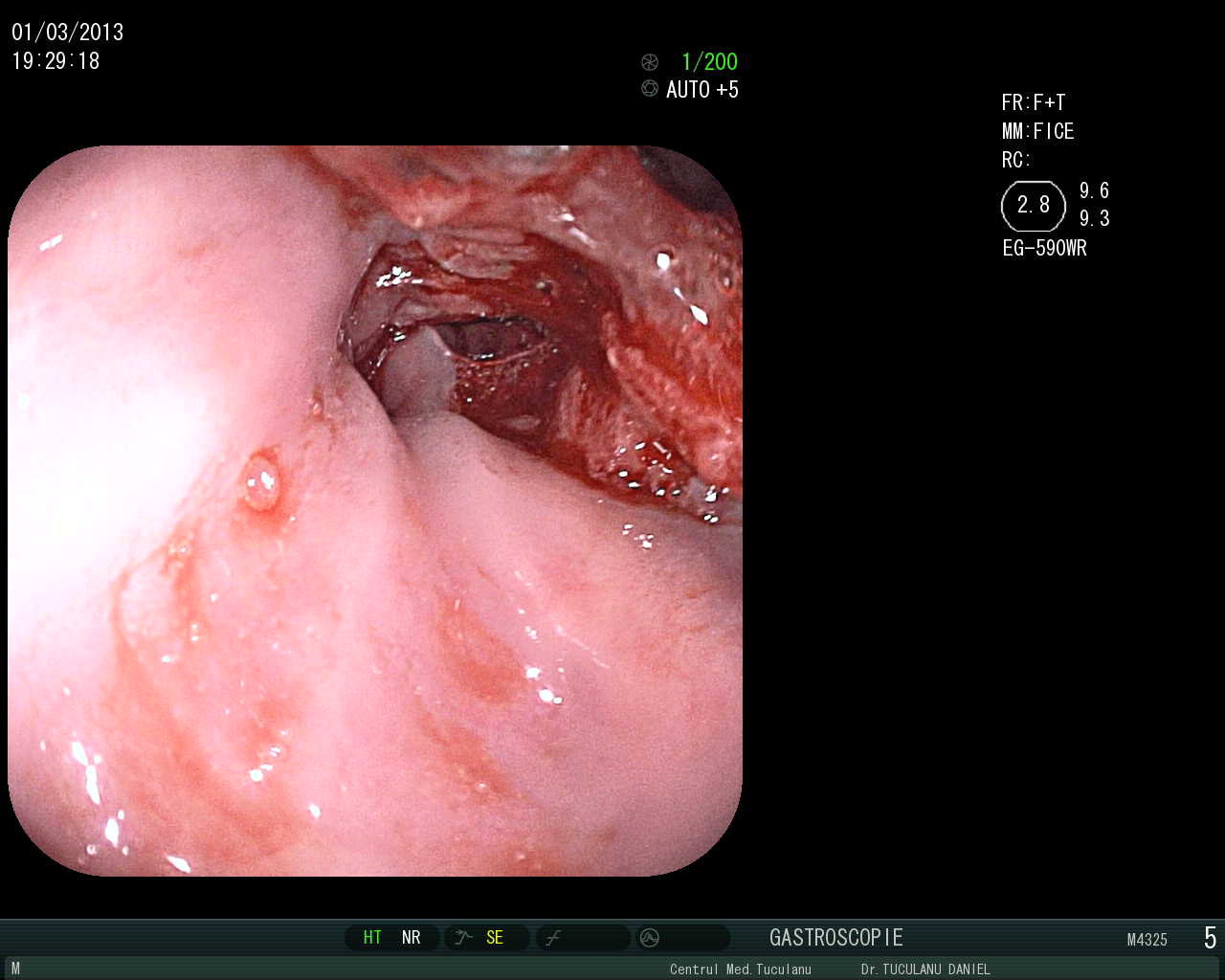This screenshot has height=980, width=1225.
Task: Click the M letter at bottom-left status bar
Action: pos(15,969)
